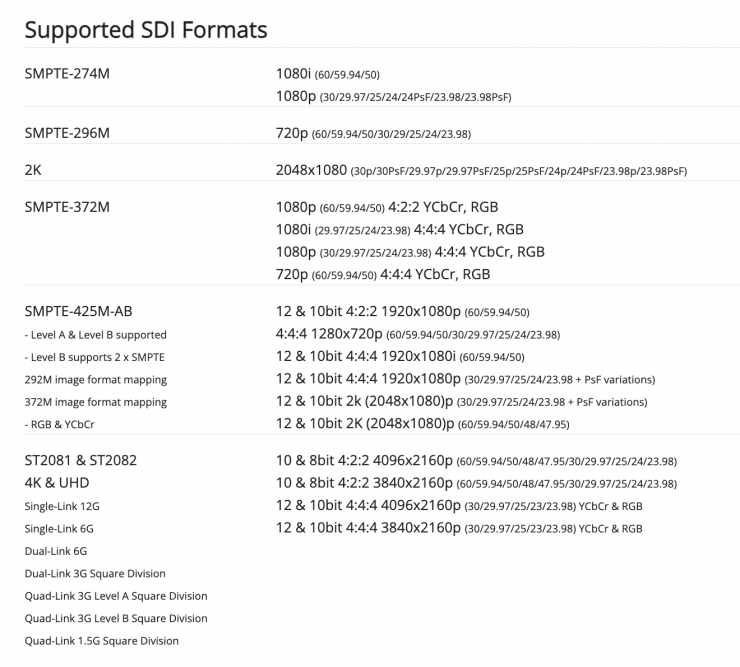Click the Single-Link 12G entry
The height and width of the screenshot is (667, 740).
(x=64, y=506)
